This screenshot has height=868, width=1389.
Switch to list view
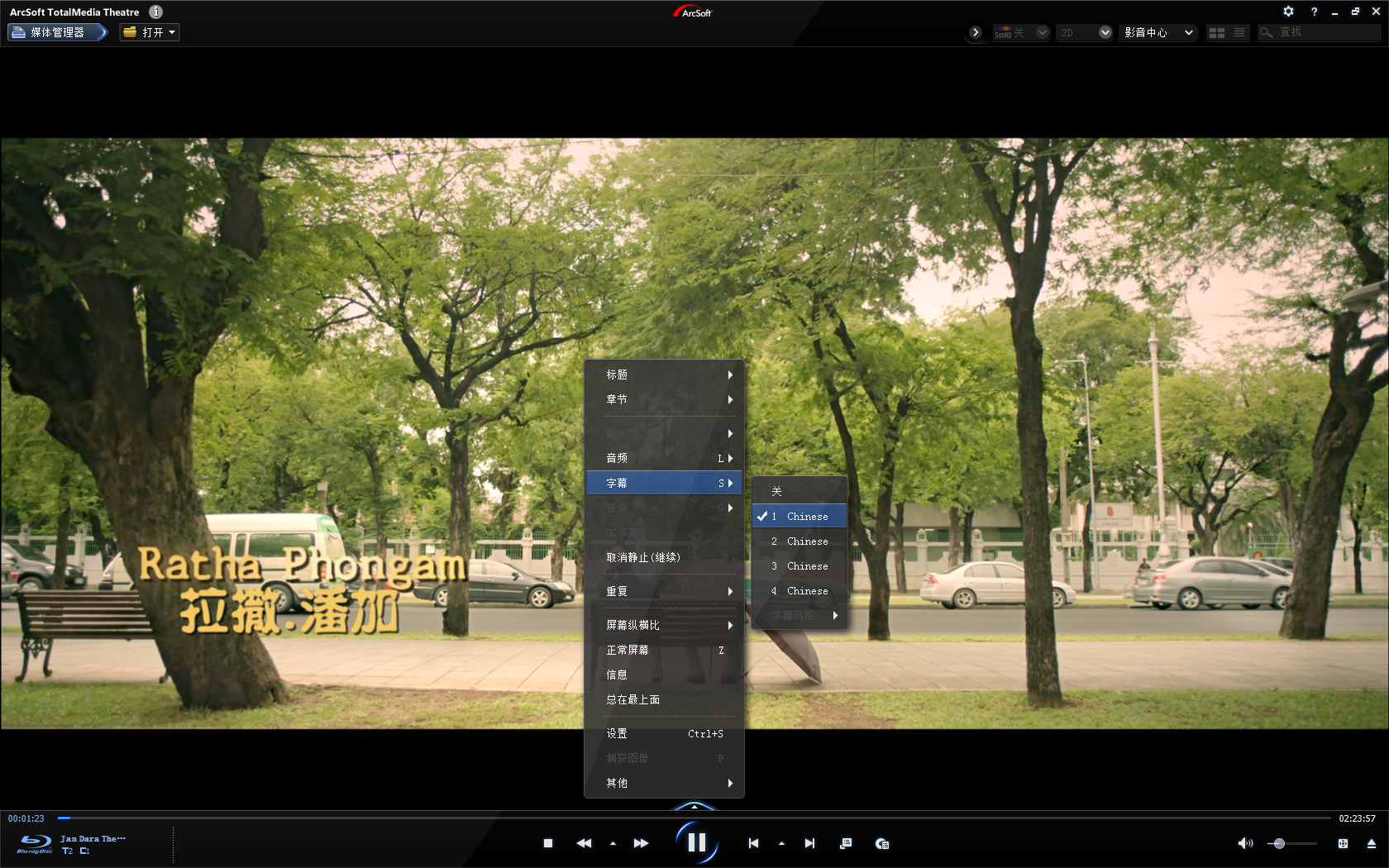pos(1239,32)
